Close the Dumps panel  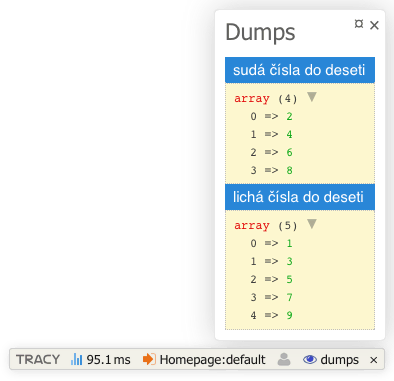point(374,25)
